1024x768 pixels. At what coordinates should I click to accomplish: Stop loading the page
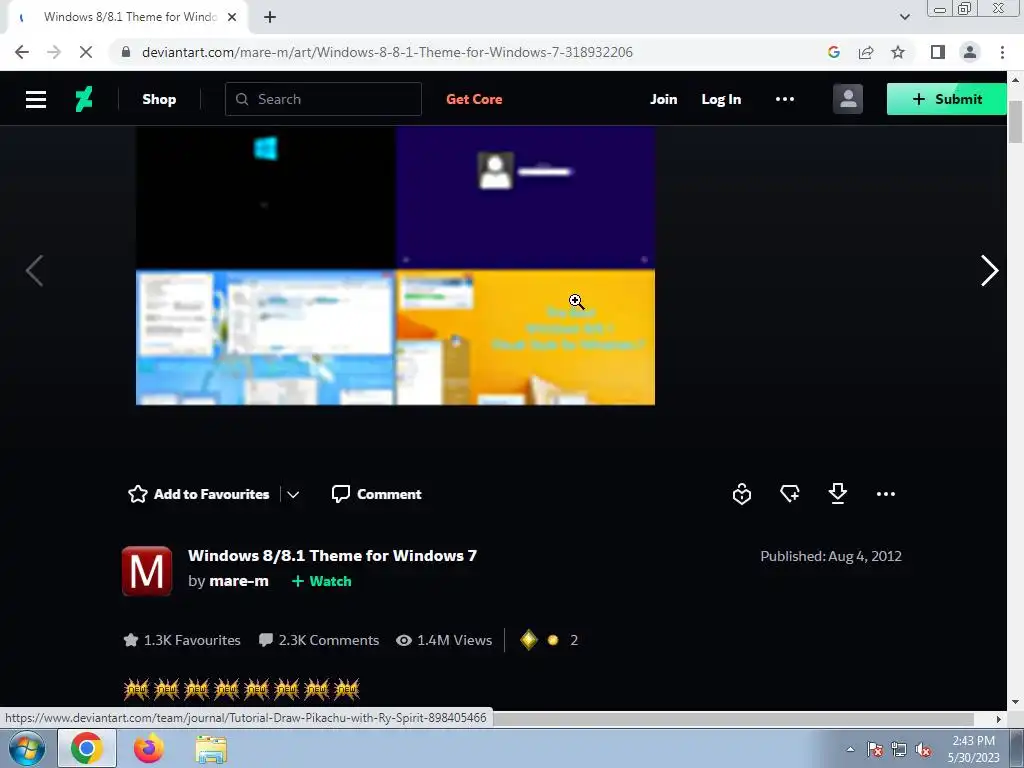tap(86, 52)
